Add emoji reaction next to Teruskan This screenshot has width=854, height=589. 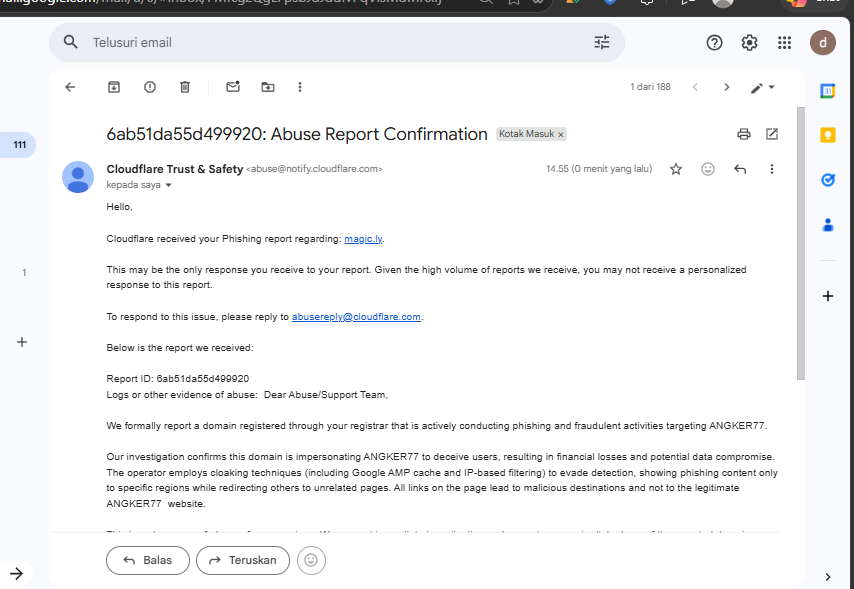click(x=311, y=560)
